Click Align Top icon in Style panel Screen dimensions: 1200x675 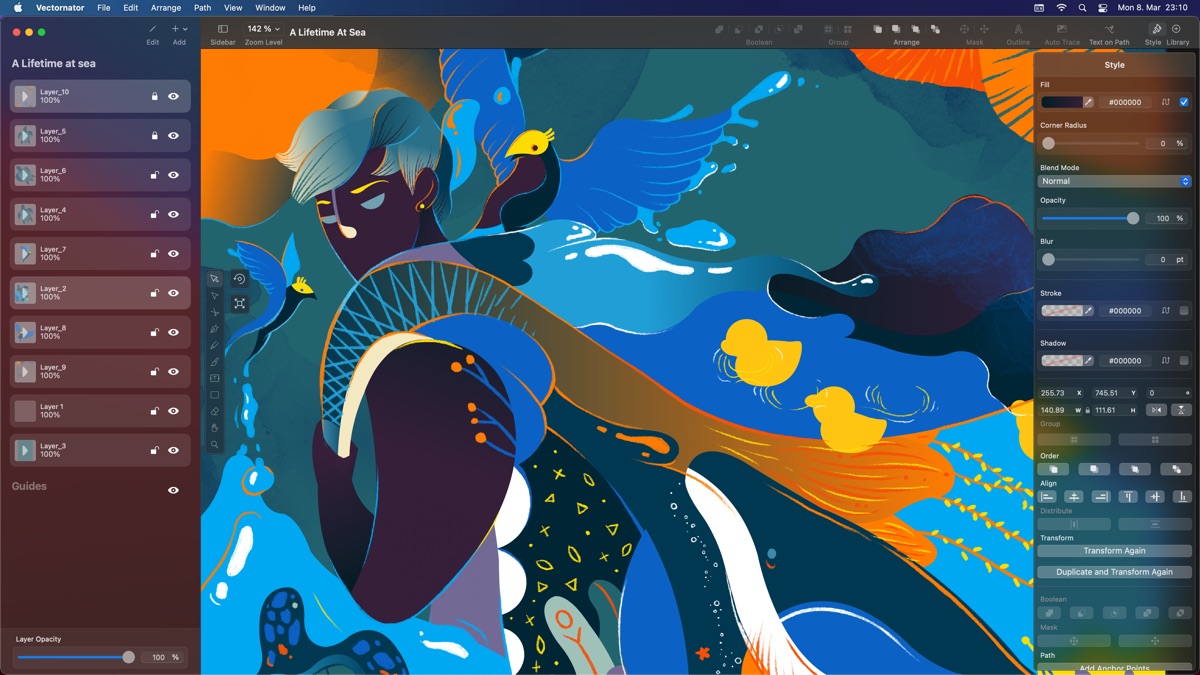coord(1128,496)
